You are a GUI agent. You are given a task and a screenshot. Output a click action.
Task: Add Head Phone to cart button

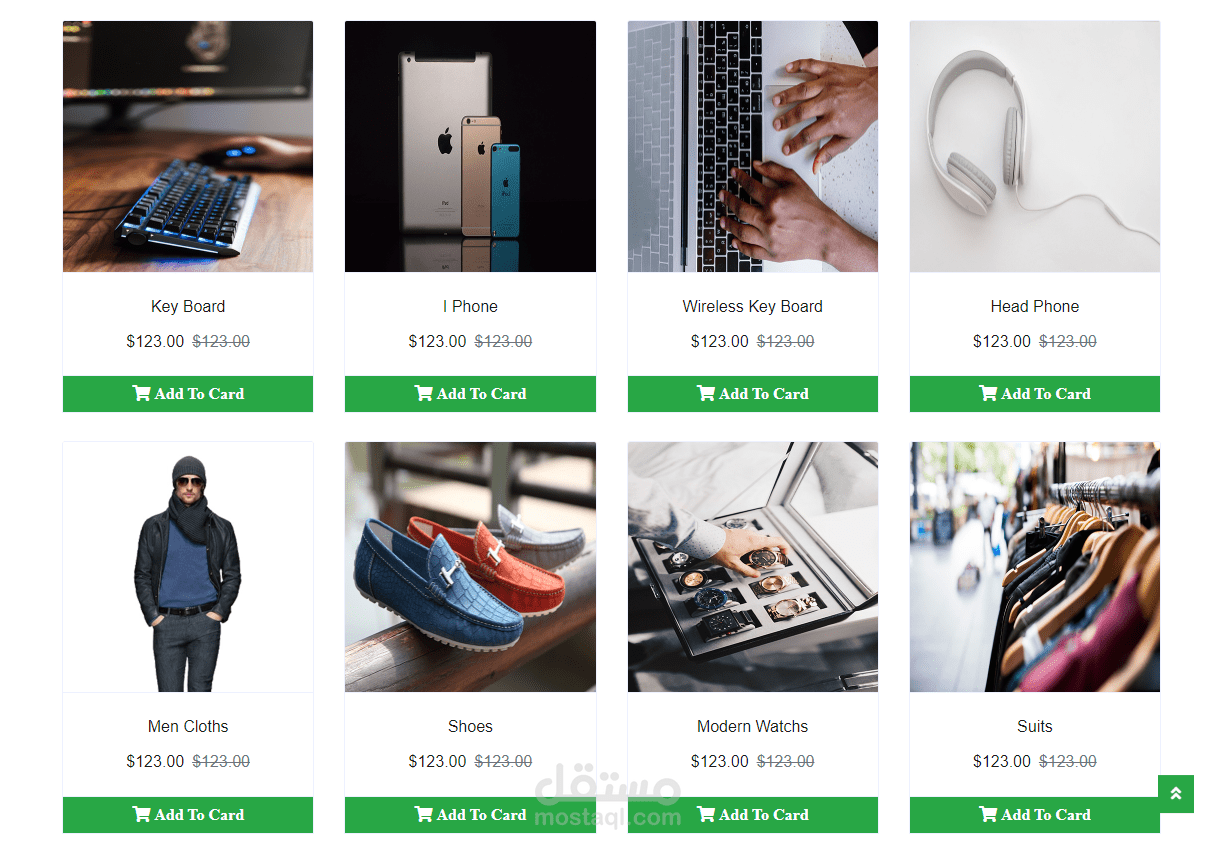tap(1035, 394)
